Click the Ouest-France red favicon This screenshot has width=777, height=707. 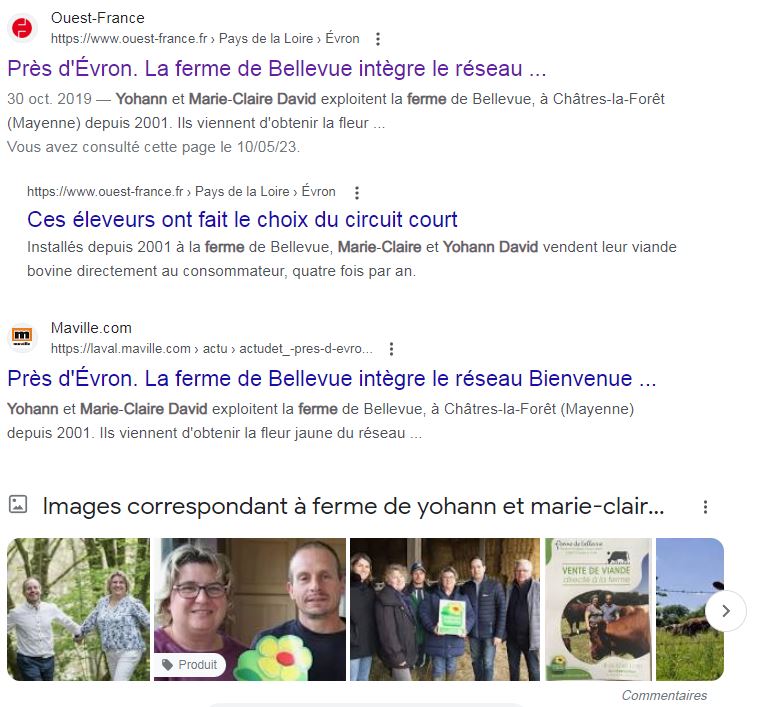pyautogui.click(x=22, y=28)
